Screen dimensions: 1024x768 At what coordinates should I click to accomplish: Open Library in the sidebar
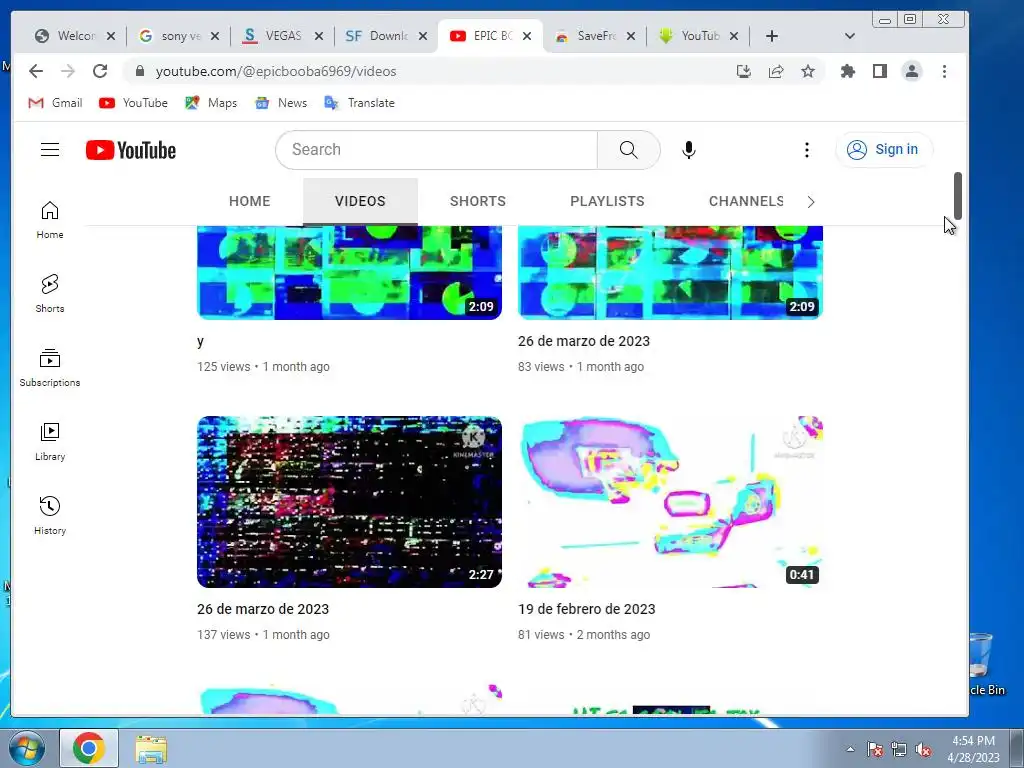click(50, 441)
